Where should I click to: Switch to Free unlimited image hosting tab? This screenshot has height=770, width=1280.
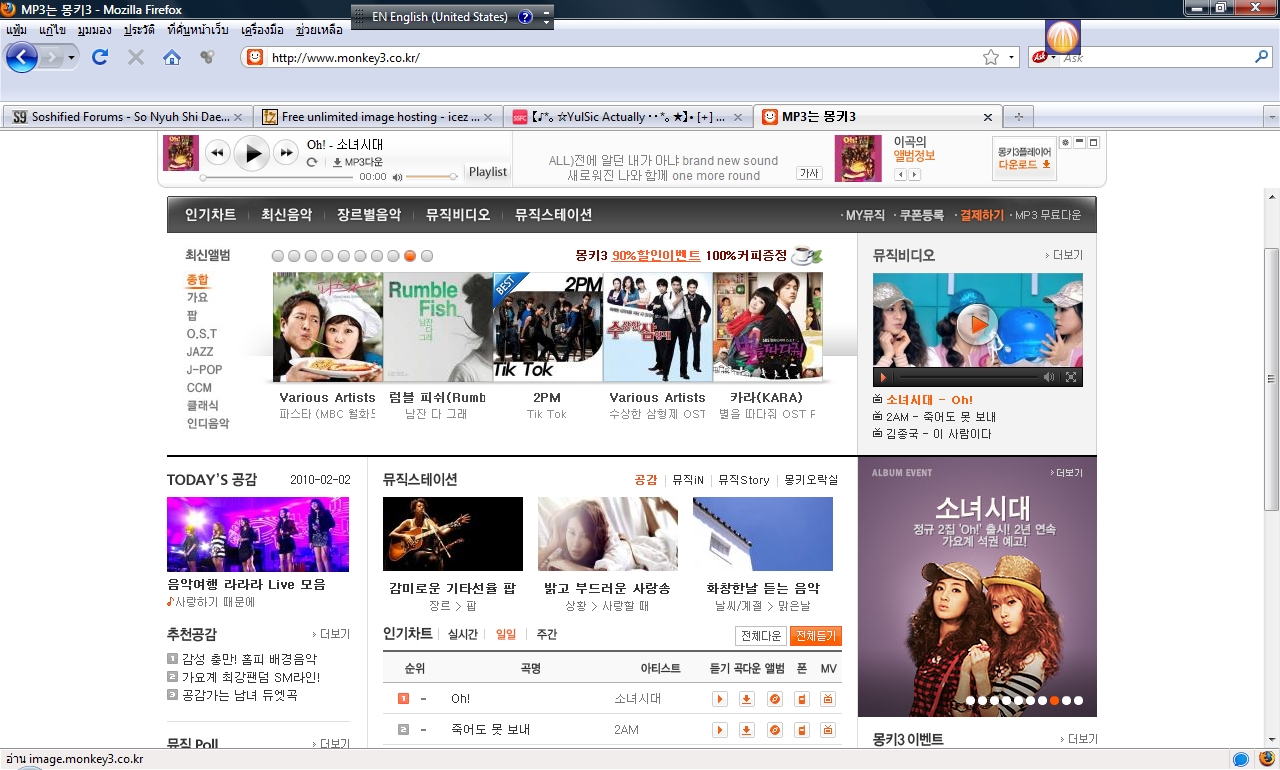pyautogui.click(x=379, y=117)
